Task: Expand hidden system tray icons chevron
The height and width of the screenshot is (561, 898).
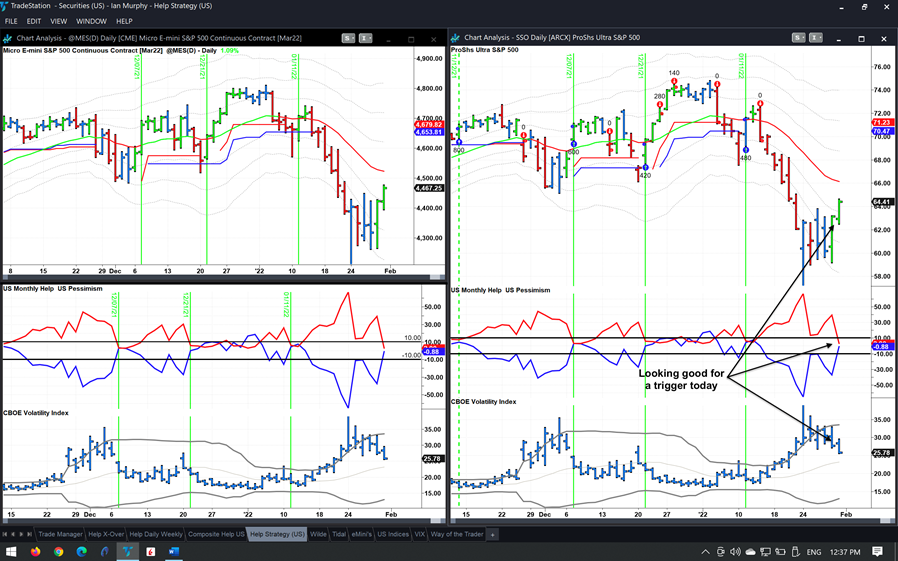Action: [x=708, y=552]
